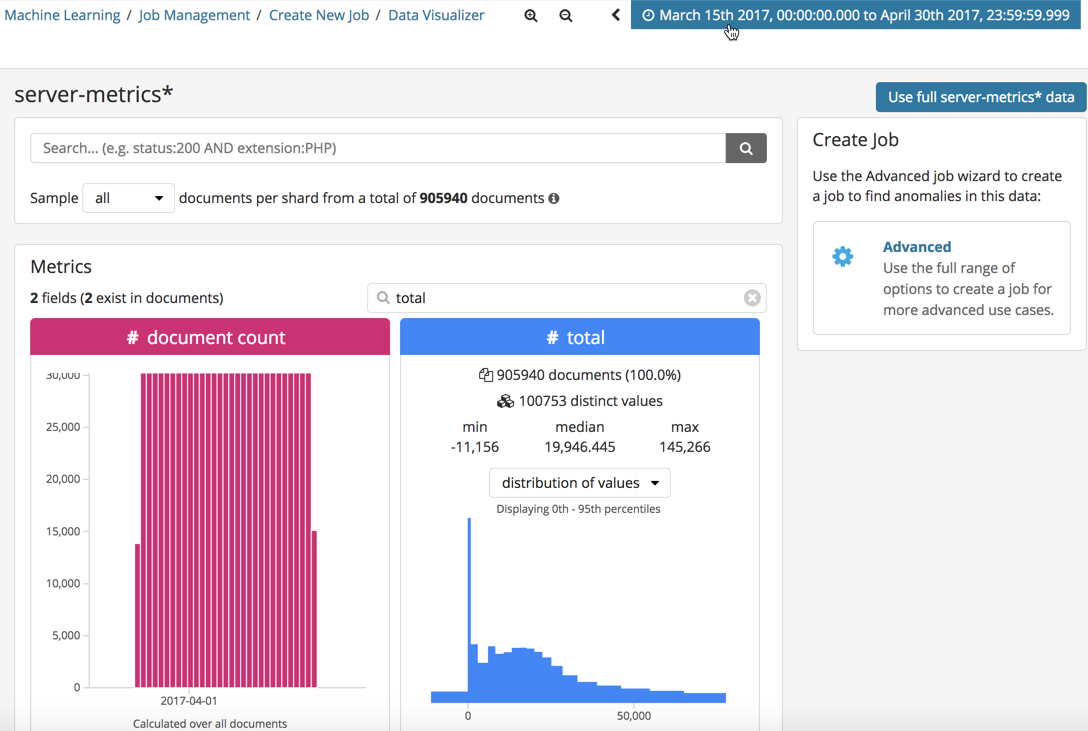Viewport: 1088px width, 731px height.
Task: Click the '# total' card header
Action: [579, 337]
